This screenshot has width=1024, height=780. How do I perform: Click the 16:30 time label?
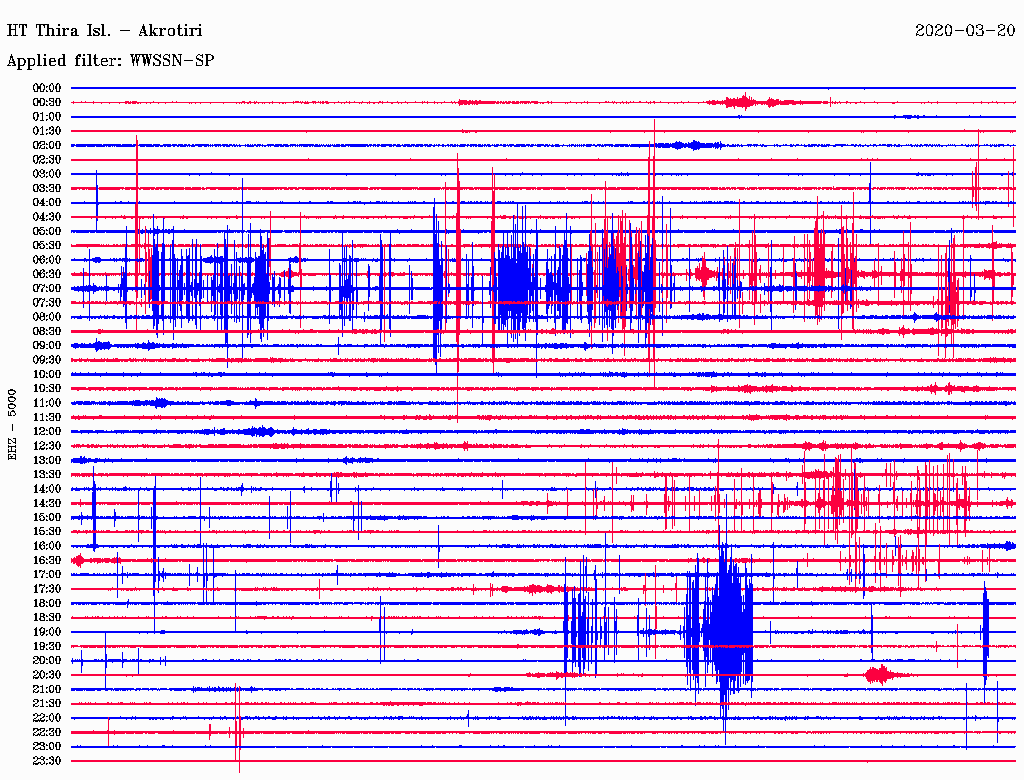(47, 561)
